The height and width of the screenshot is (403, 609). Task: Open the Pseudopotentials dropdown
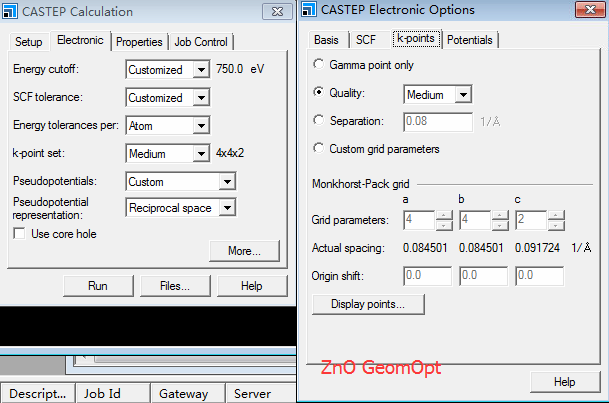tap(227, 182)
